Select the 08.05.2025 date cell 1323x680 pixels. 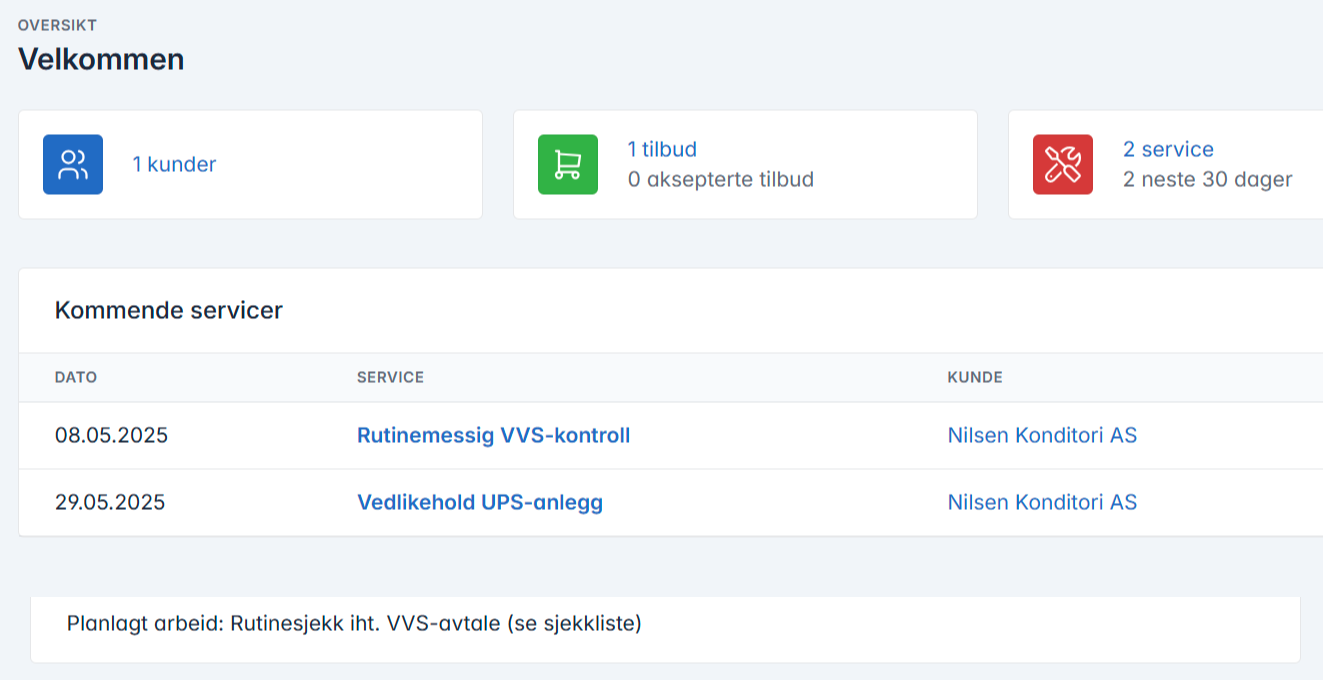click(x=111, y=436)
